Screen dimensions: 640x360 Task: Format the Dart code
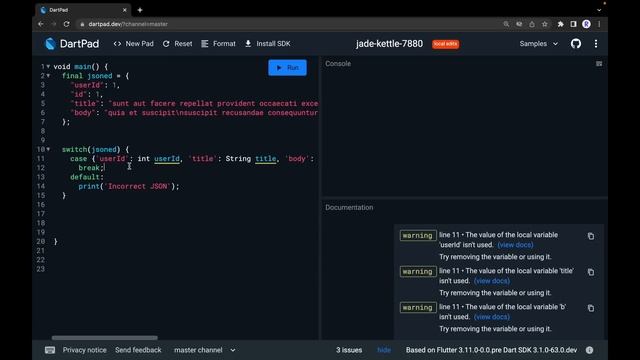tap(218, 44)
